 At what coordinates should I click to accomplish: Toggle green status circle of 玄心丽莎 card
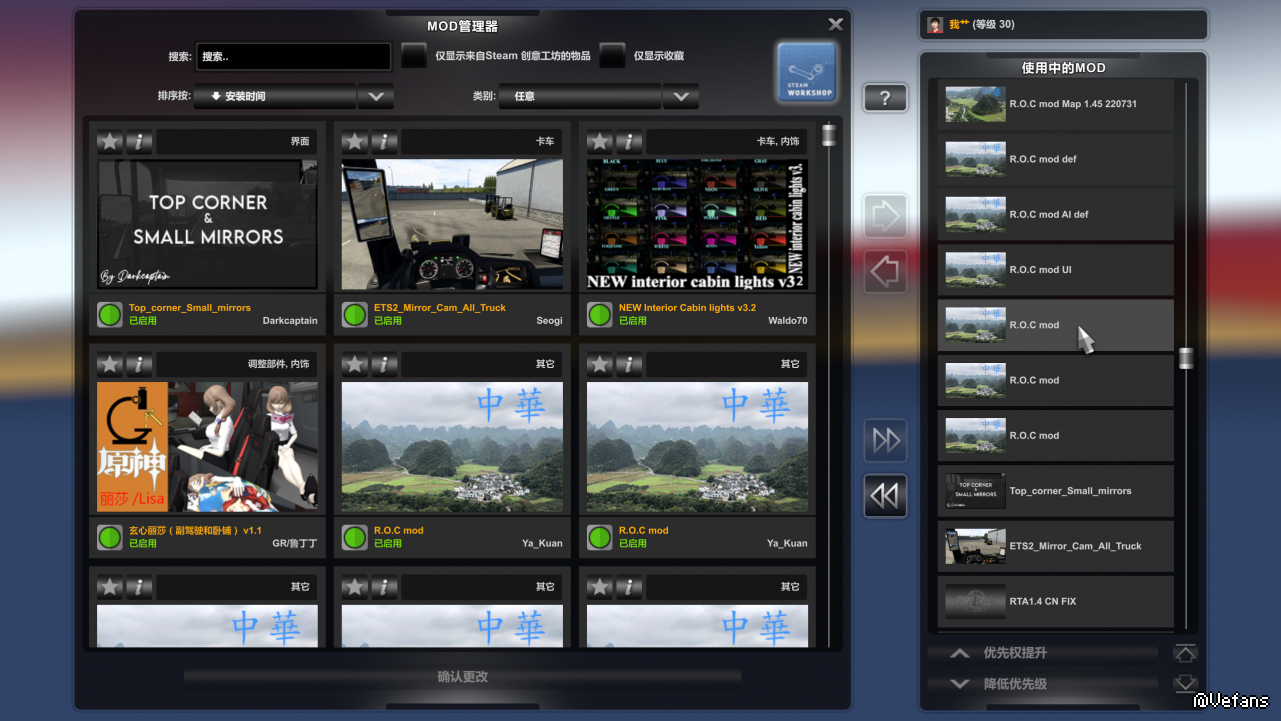110,537
